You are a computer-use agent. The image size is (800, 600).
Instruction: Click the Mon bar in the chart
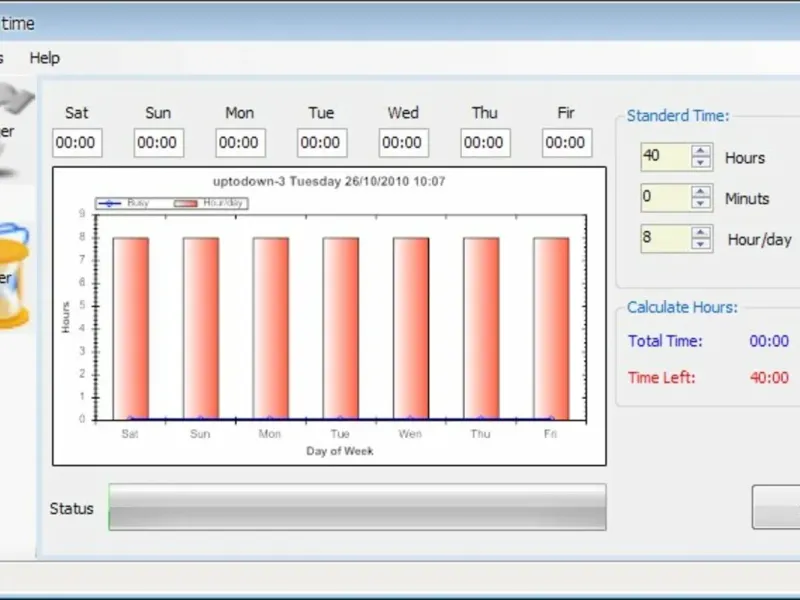(271, 328)
